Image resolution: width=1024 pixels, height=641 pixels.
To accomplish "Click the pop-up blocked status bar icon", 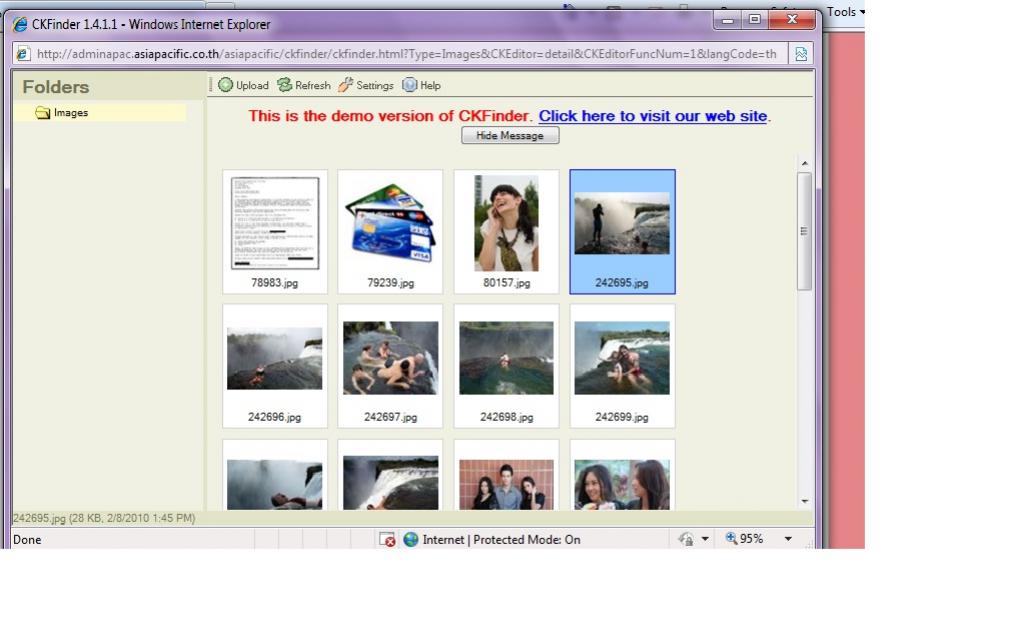I will point(387,540).
